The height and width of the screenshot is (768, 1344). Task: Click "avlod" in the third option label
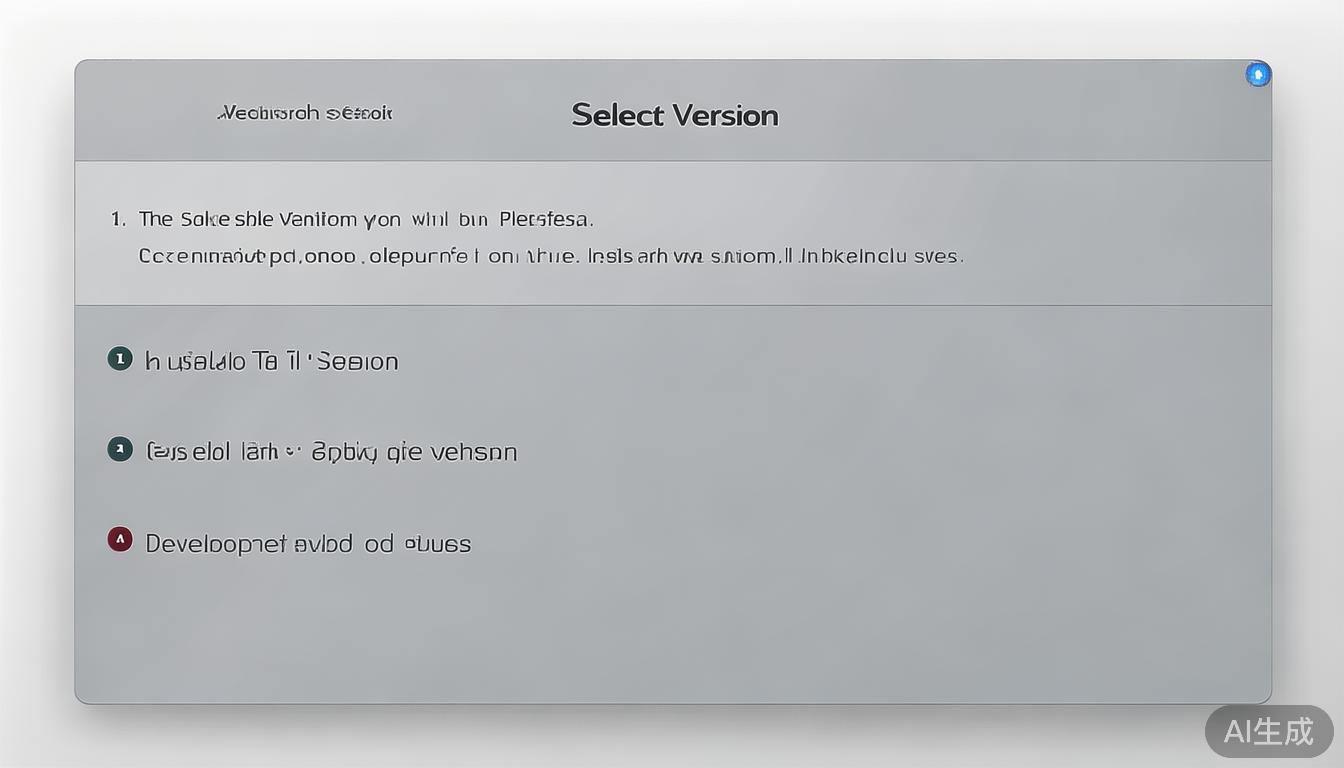point(323,544)
